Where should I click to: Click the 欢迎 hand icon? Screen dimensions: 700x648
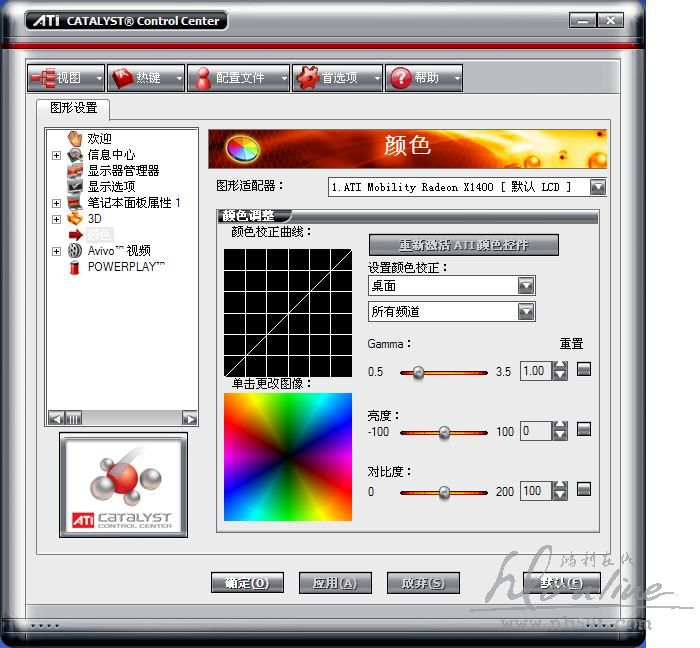coord(75,139)
